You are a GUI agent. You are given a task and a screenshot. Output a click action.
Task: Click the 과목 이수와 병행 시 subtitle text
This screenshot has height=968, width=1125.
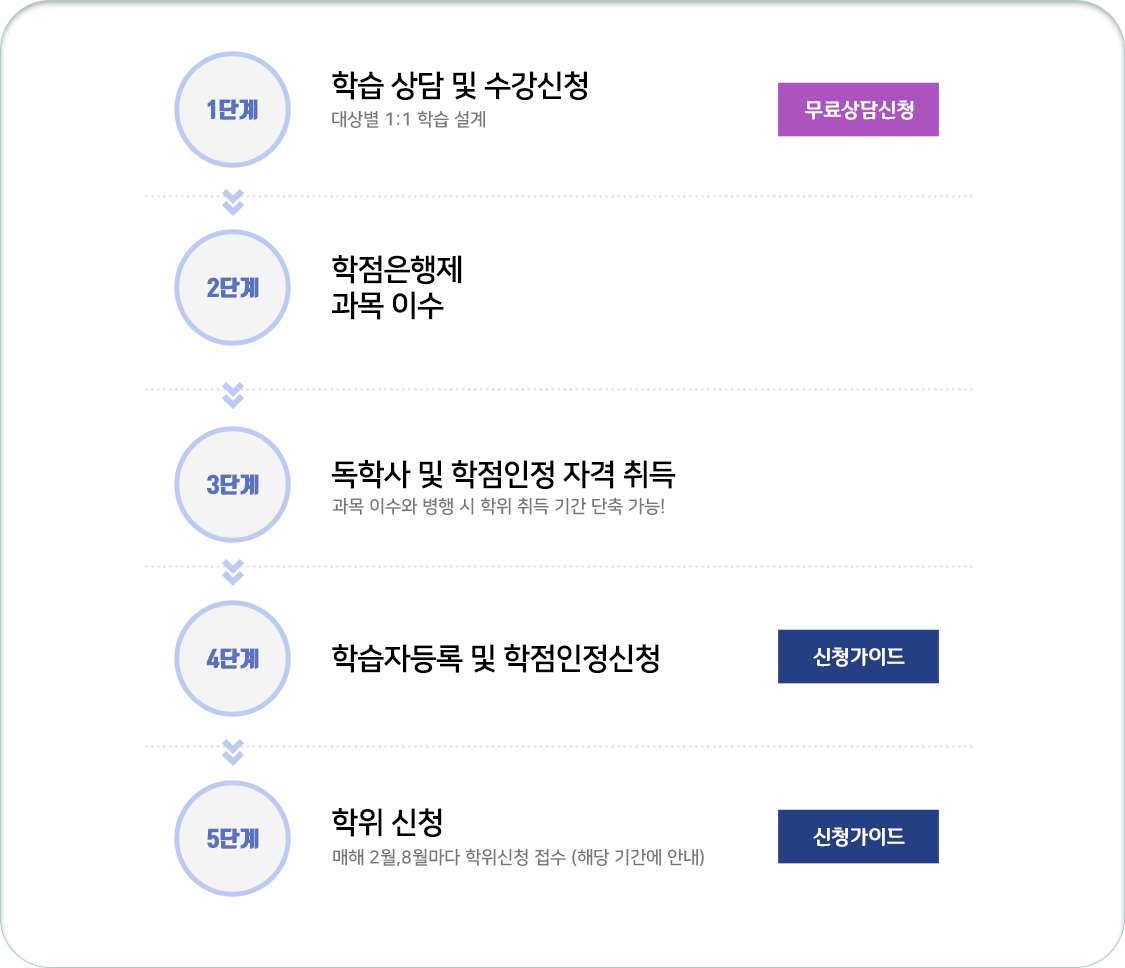coord(498,507)
